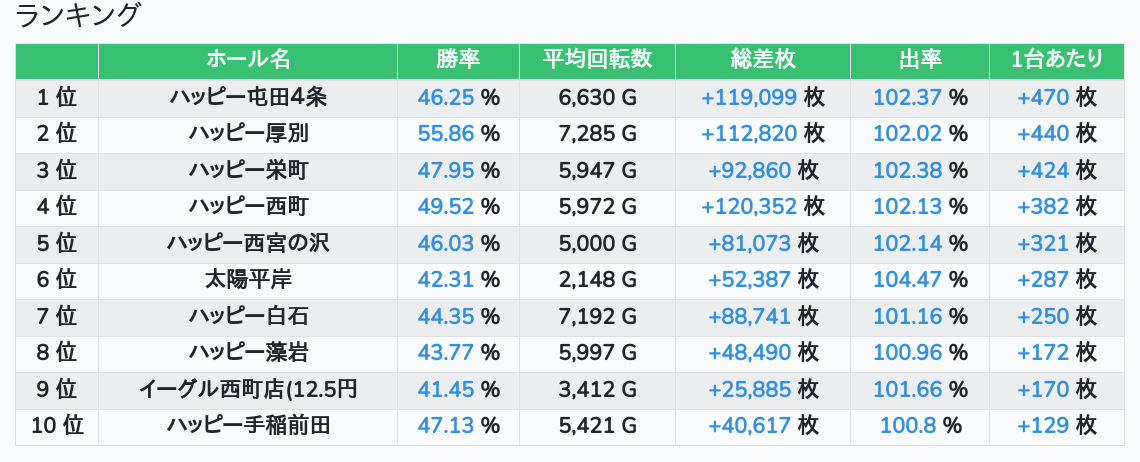Open the ハッピー屯田4条 hall entry
The width and height of the screenshot is (1140, 462).
[x=248, y=97]
